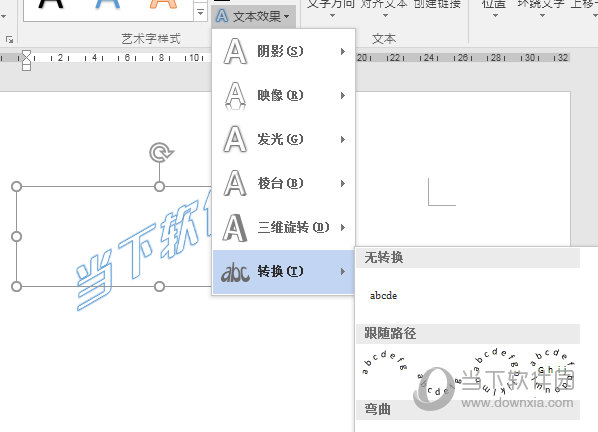Click the shadow effect 'A' icon
The height and width of the screenshot is (432, 598).
click(235, 51)
